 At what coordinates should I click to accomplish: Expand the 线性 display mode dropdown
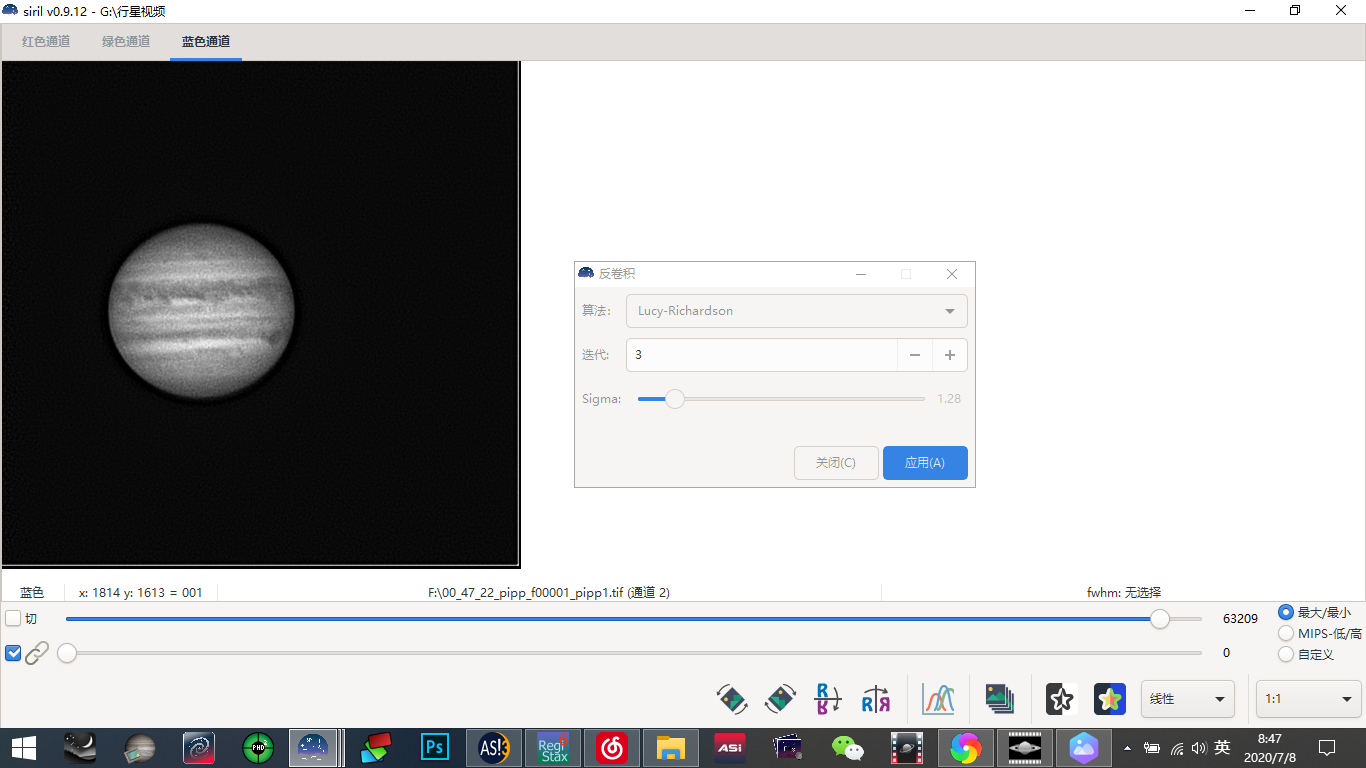point(1188,699)
